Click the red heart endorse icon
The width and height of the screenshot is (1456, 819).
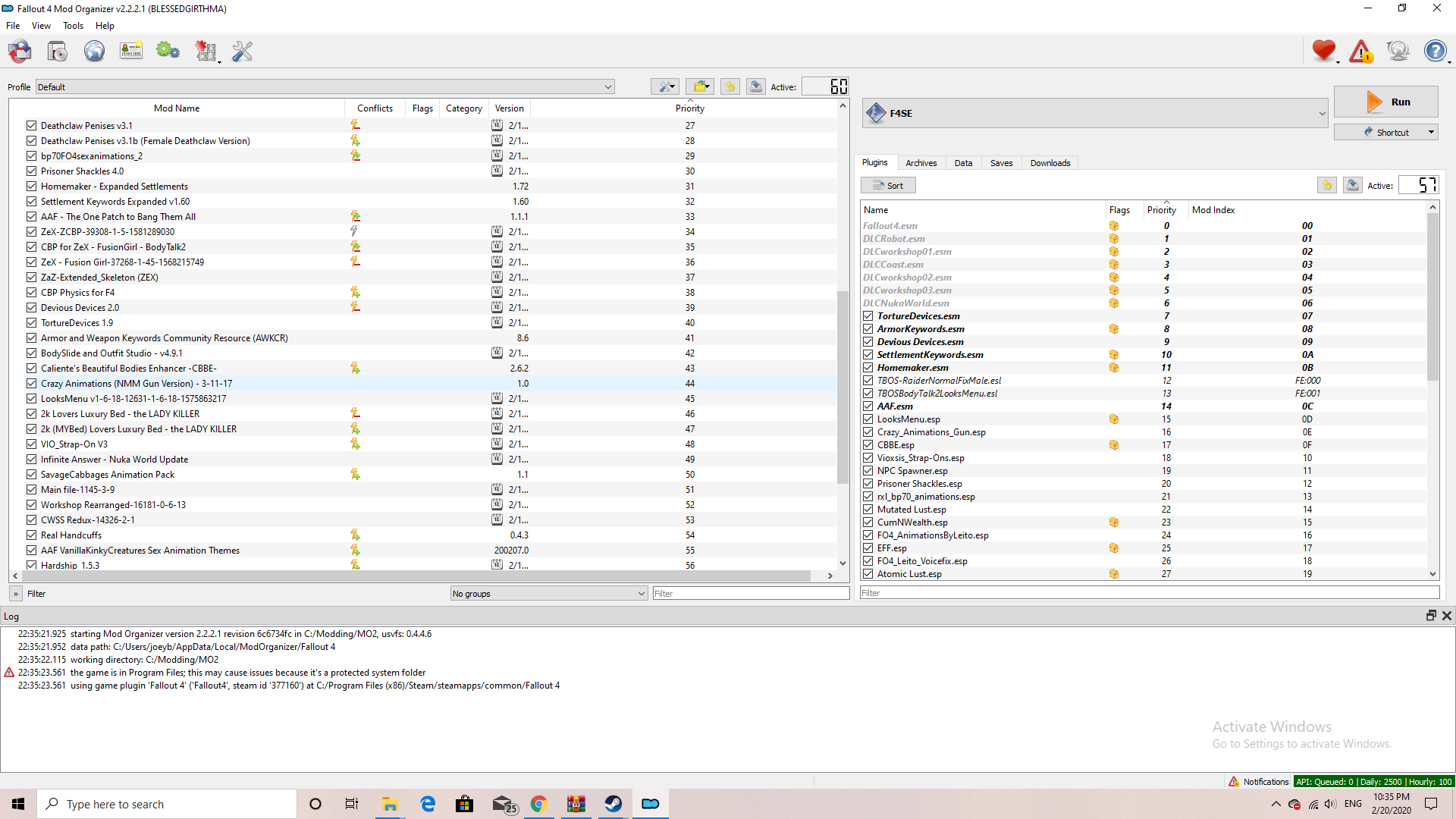[1324, 52]
